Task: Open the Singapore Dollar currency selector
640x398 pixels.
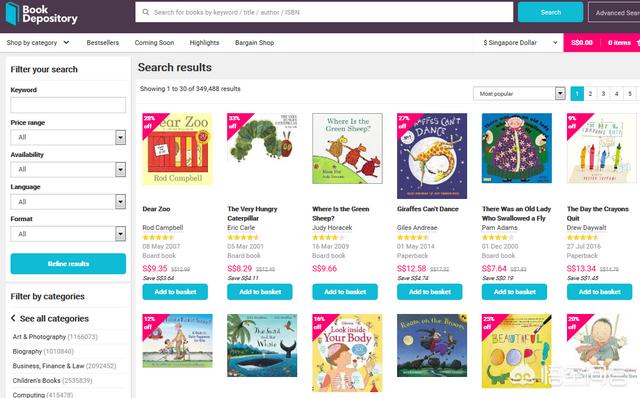Action: (520, 42)
